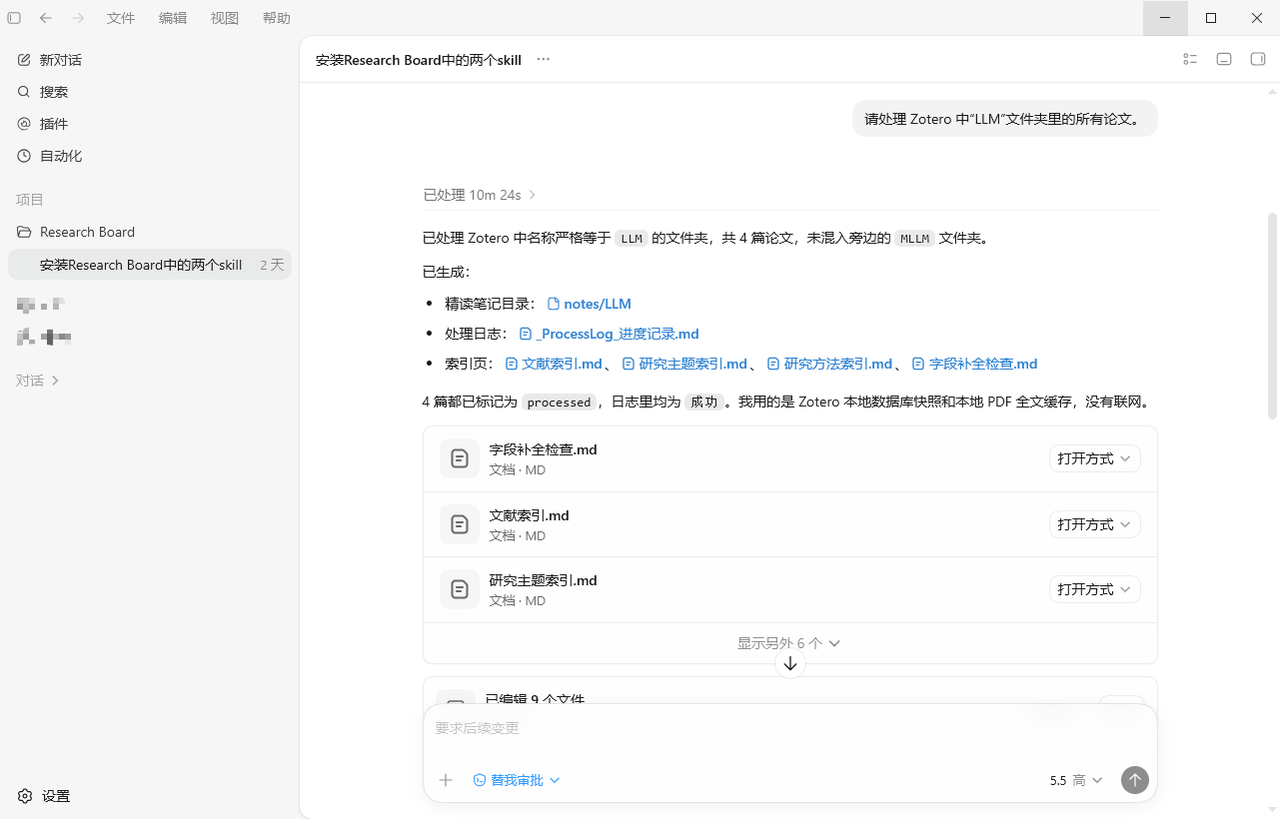Click file name 字段补全检查.md in card
This screenshot has height=819, width=1280.
click(543, 450)
